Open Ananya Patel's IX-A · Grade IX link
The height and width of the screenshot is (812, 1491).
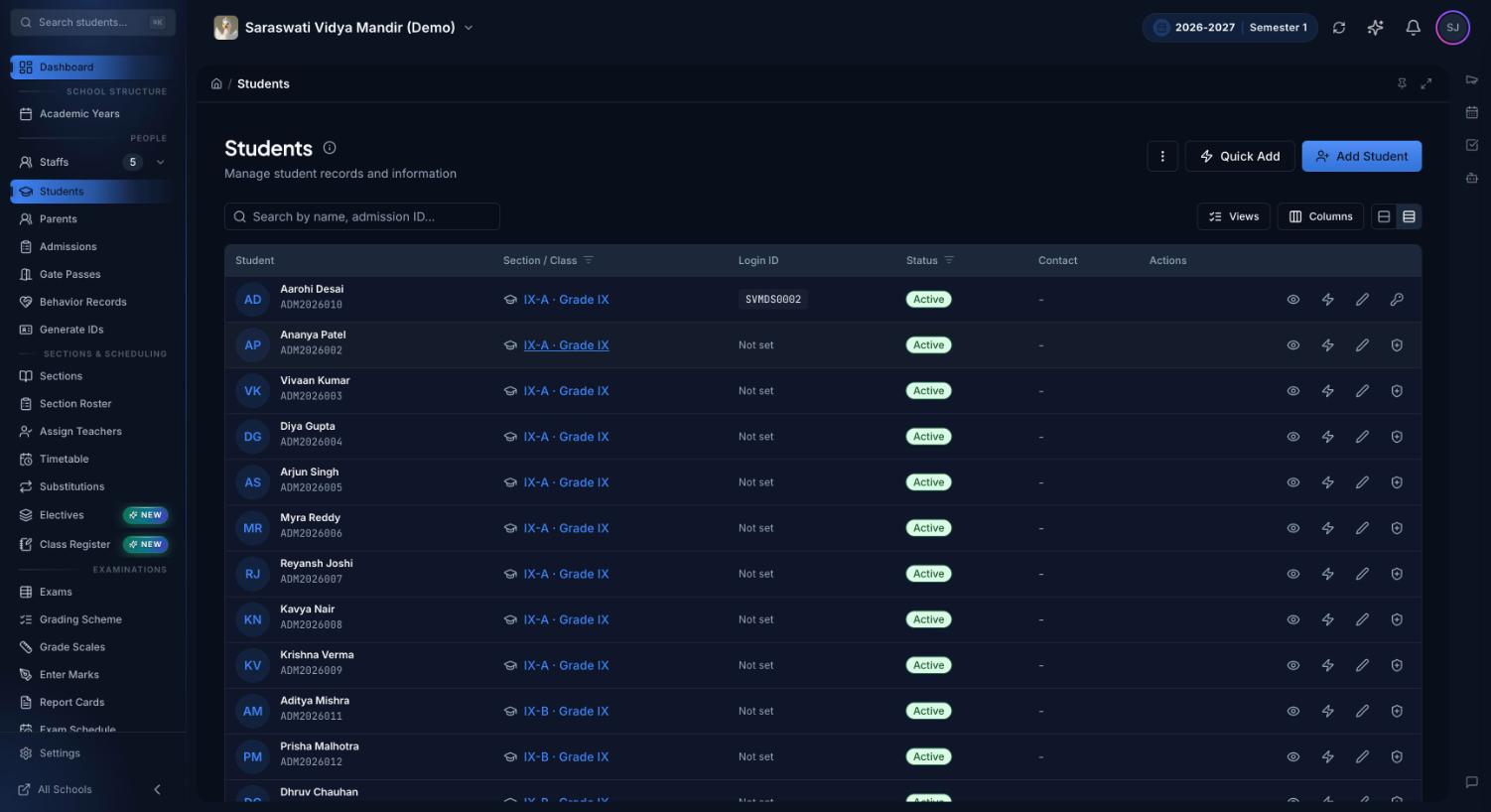coord(566,345)
